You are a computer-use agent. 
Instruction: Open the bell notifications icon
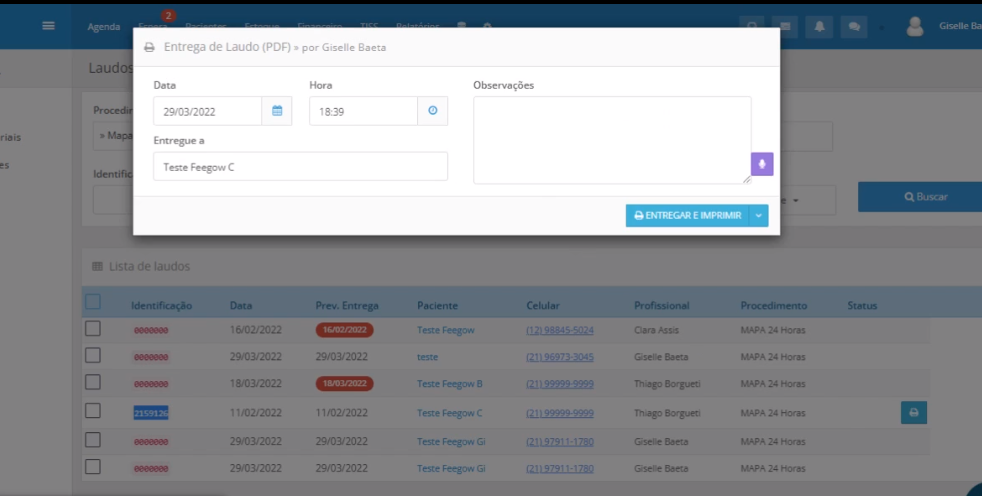[819, 26]
